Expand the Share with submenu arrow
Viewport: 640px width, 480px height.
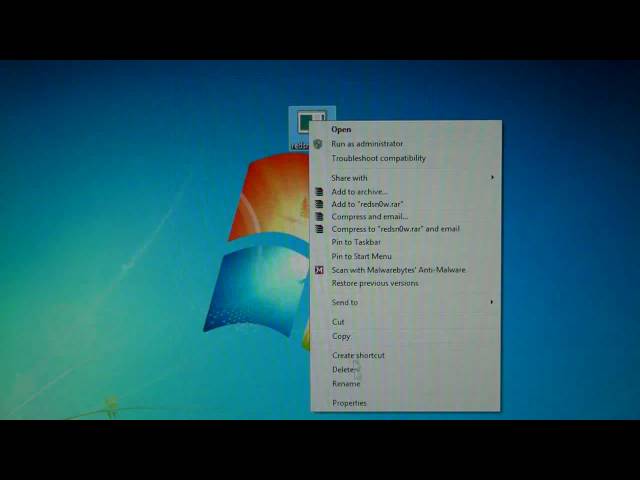click(492, 178)
